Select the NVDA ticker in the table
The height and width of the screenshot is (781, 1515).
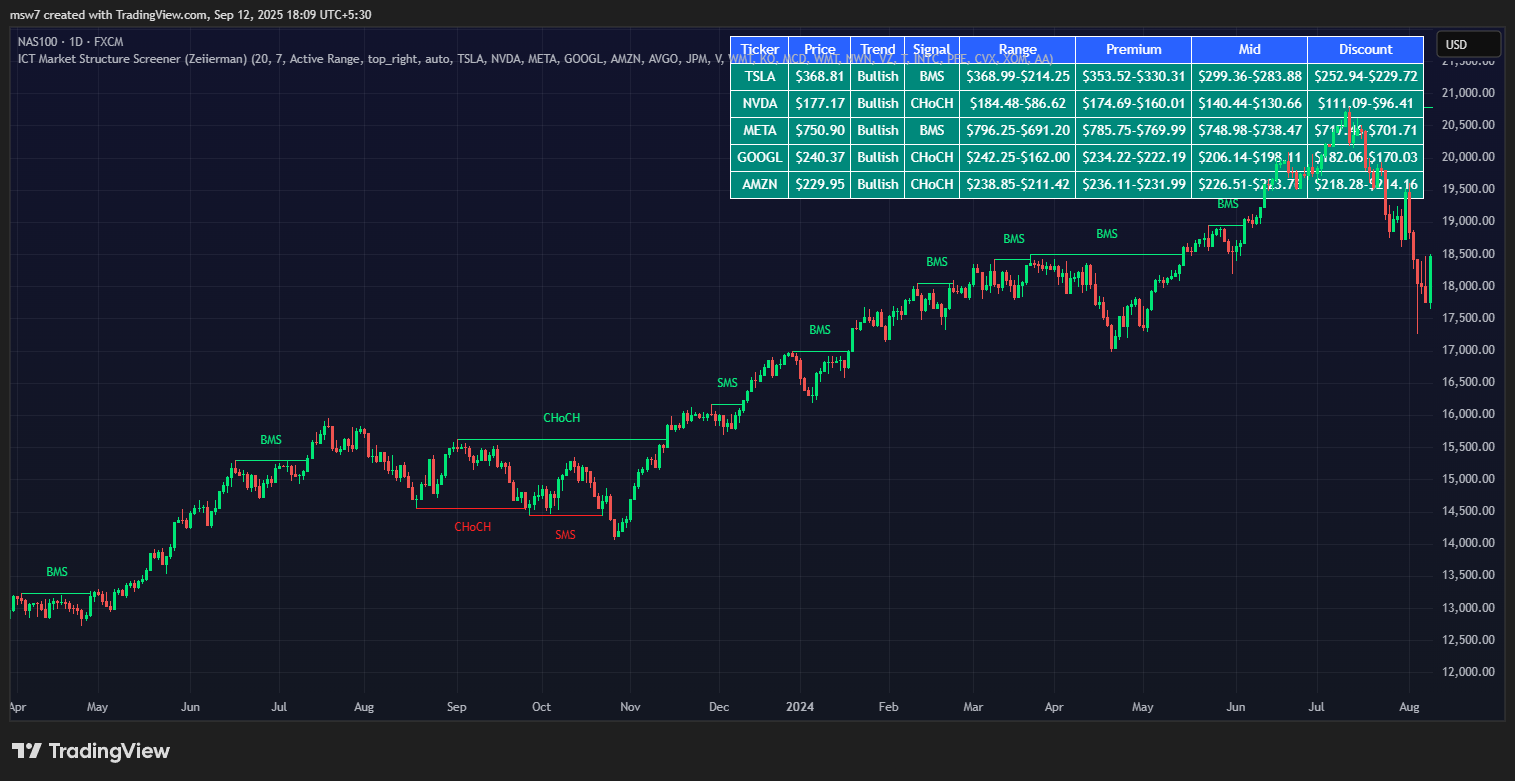point(759,103)
